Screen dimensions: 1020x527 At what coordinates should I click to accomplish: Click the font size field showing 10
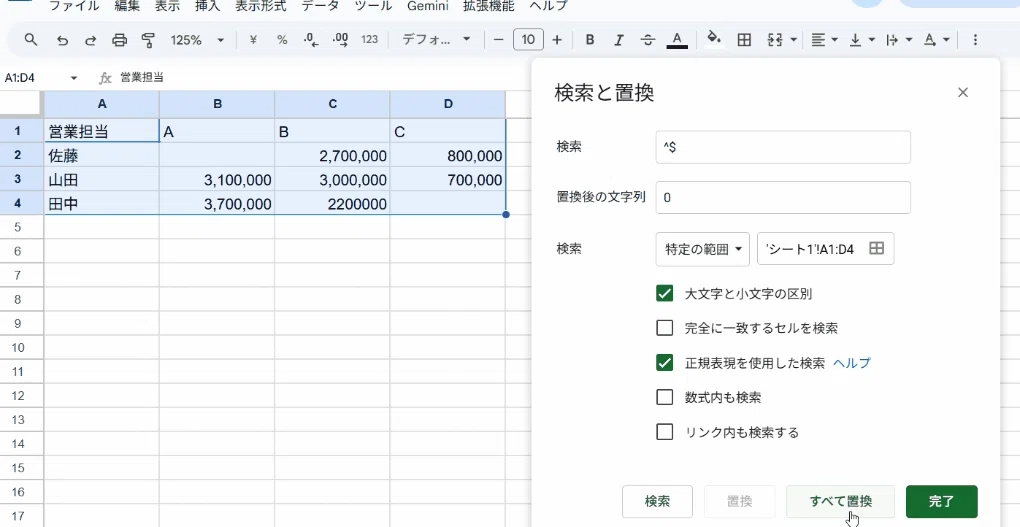pyautogui.click(x=528, y=40)
